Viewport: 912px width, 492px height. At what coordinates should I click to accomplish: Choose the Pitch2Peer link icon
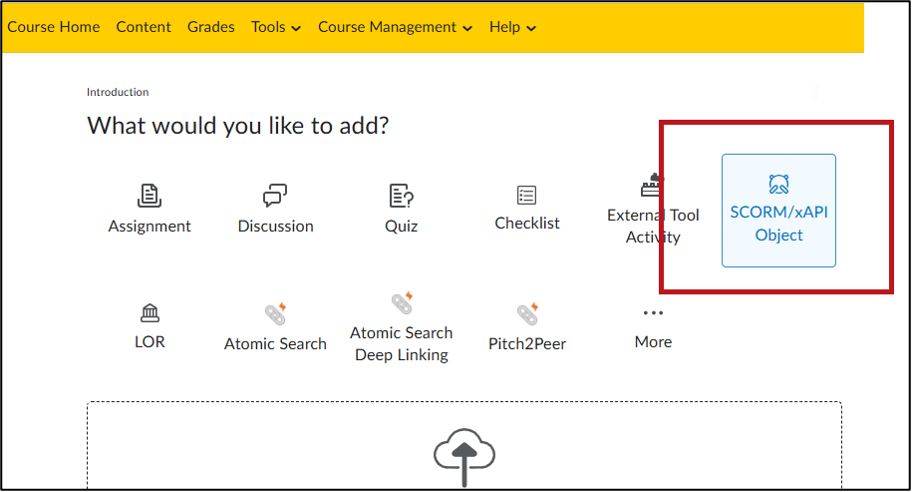pos(528,313)
